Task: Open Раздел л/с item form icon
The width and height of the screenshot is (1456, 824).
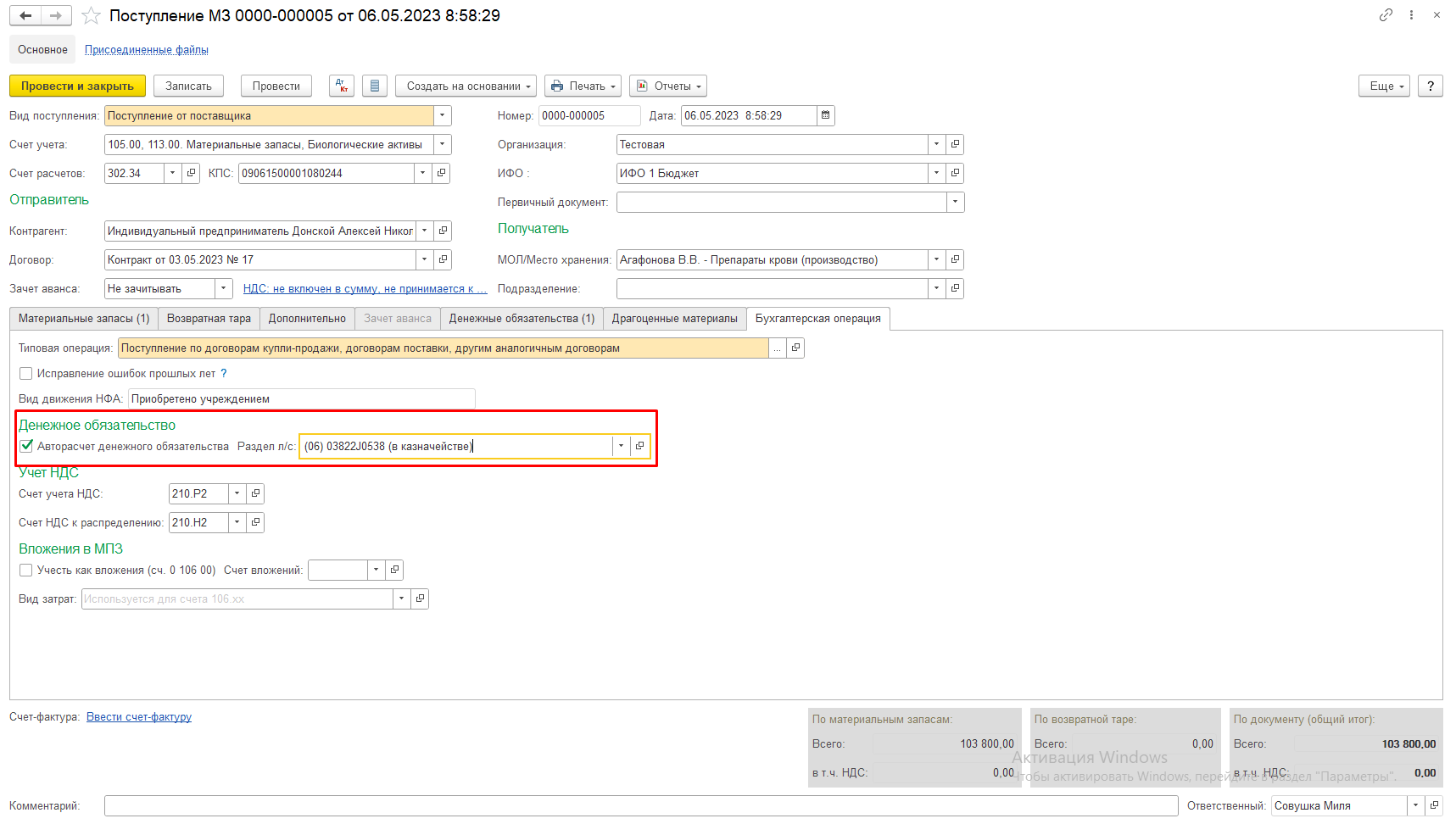Action: [x=640, y=446]
